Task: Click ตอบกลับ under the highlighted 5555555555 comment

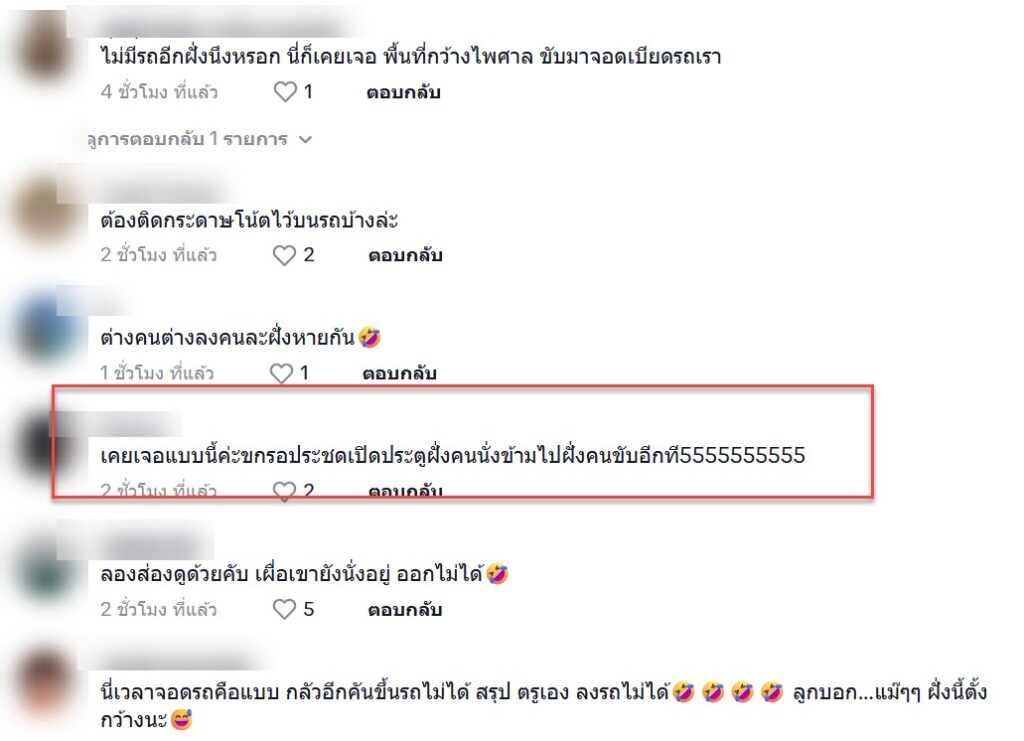Action: pyautogui.click(x=405, y=491)
